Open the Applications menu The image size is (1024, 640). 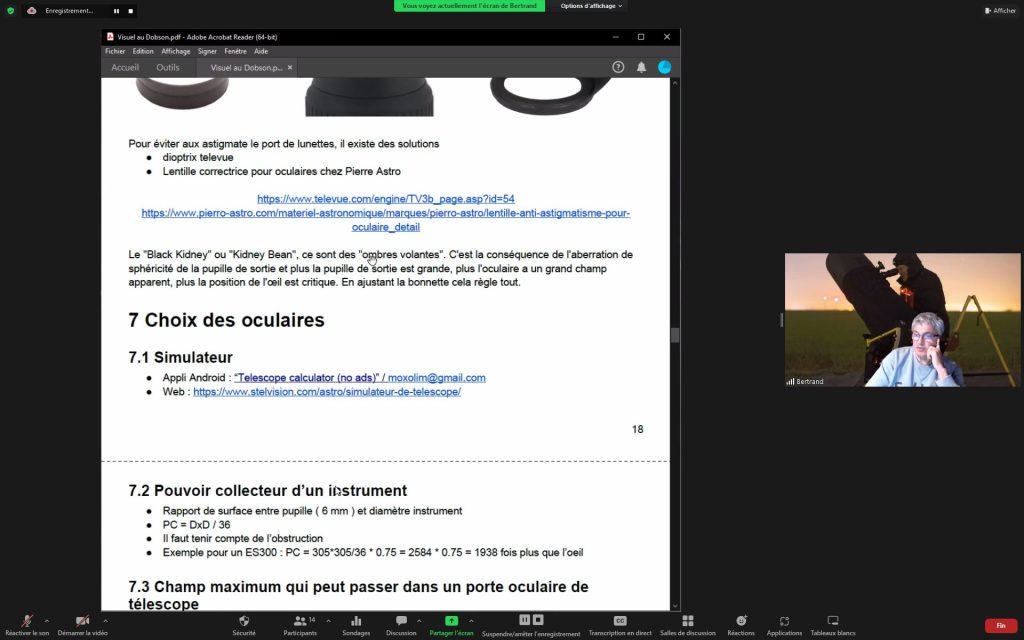point(784,625)
